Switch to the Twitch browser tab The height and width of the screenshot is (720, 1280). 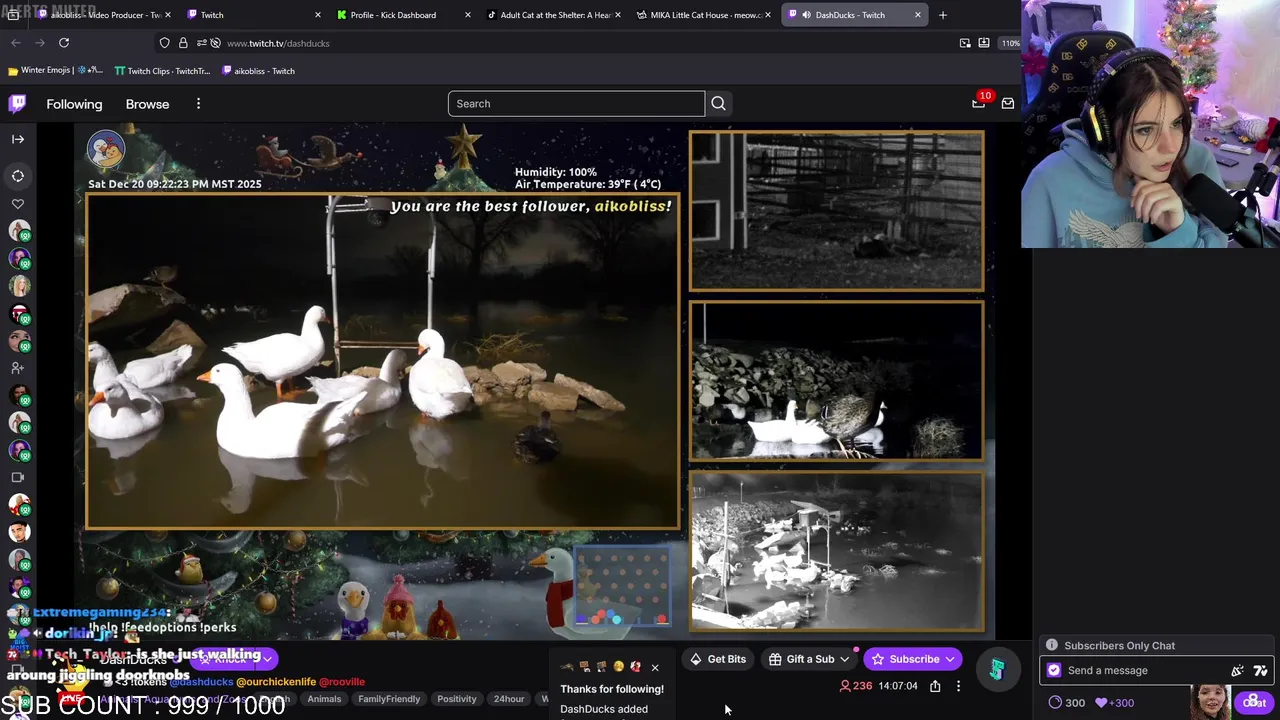252,15
